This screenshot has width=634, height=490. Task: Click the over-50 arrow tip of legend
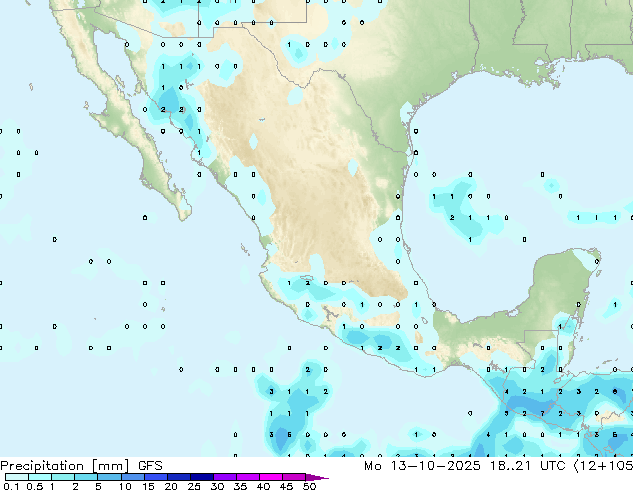click(317, 478)
